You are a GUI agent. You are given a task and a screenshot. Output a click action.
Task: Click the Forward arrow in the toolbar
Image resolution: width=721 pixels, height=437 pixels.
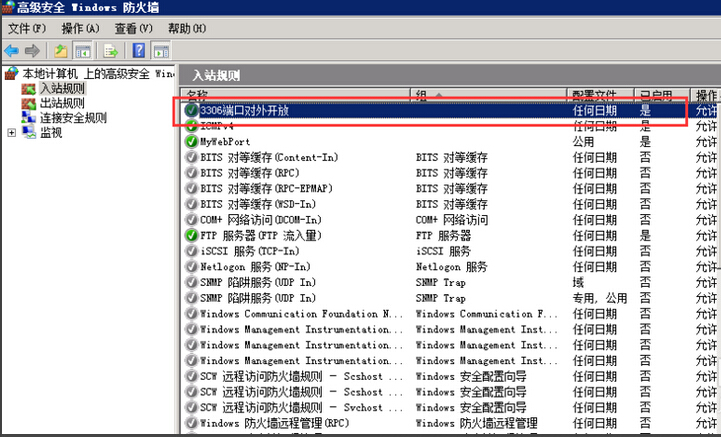pyautogui.click(x=32, y=50)
